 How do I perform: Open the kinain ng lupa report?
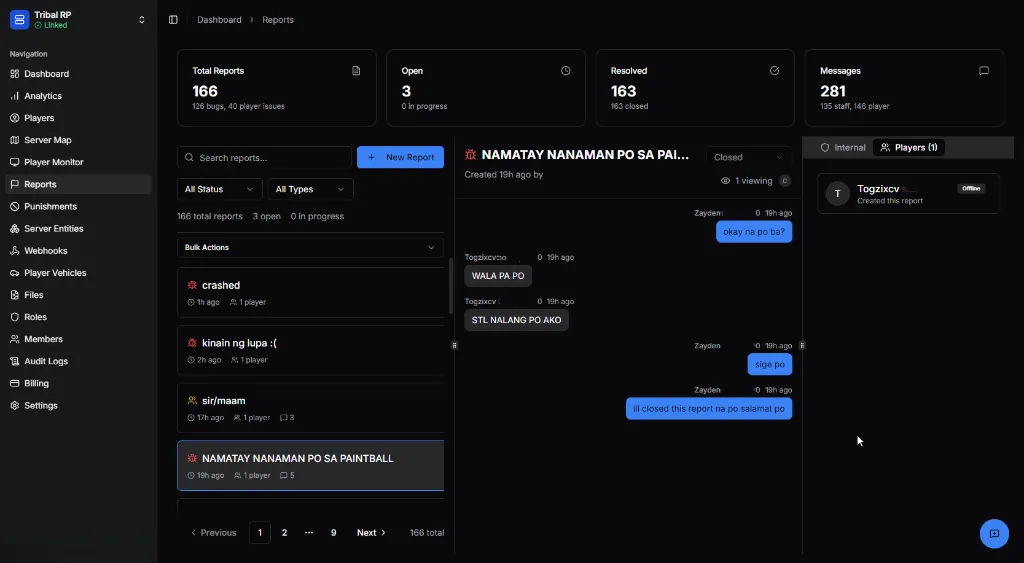(311, 350)
